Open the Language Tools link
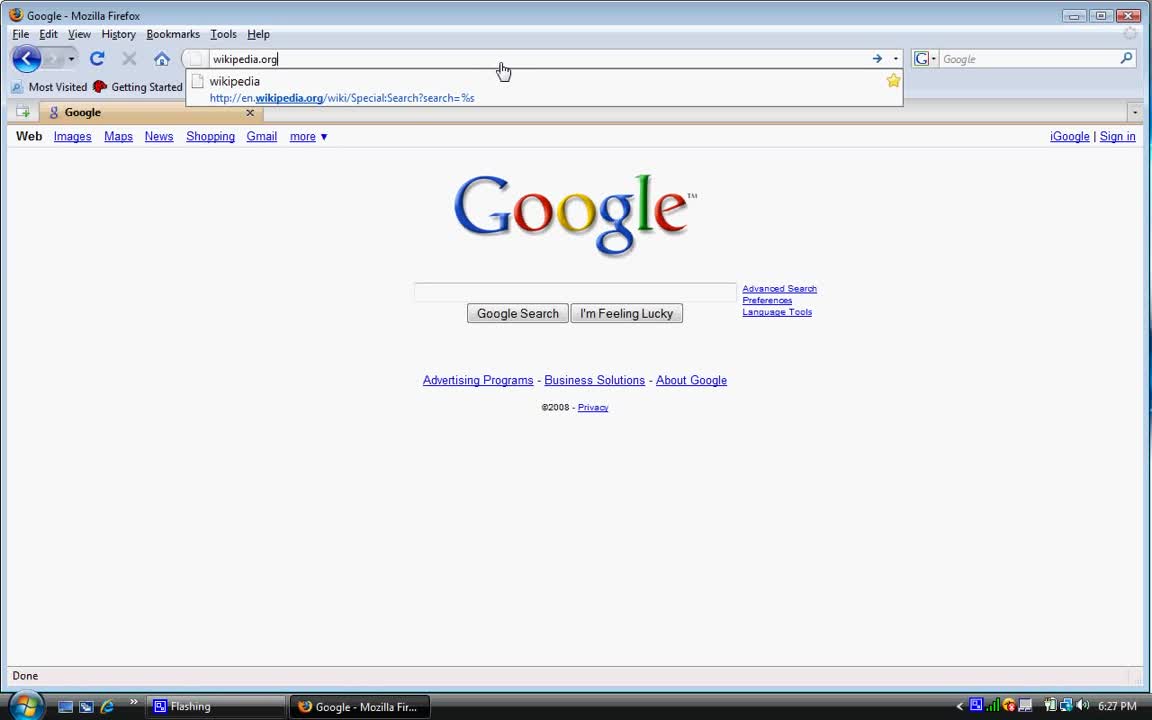This screenshot has height=720, width=1152. [x=777, y=312]
